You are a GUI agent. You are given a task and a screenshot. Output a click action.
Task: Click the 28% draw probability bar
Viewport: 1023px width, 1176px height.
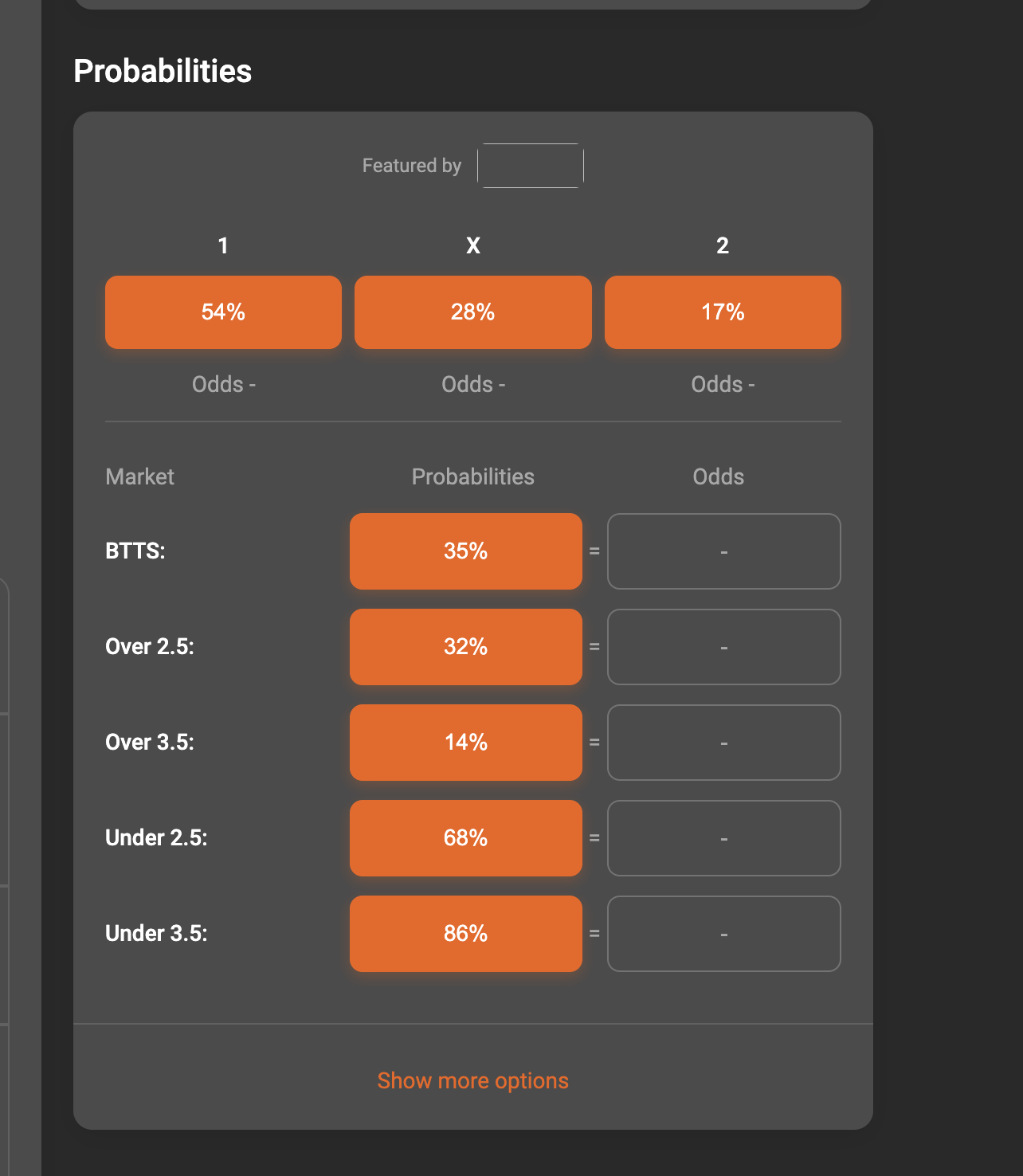point(472,312)
